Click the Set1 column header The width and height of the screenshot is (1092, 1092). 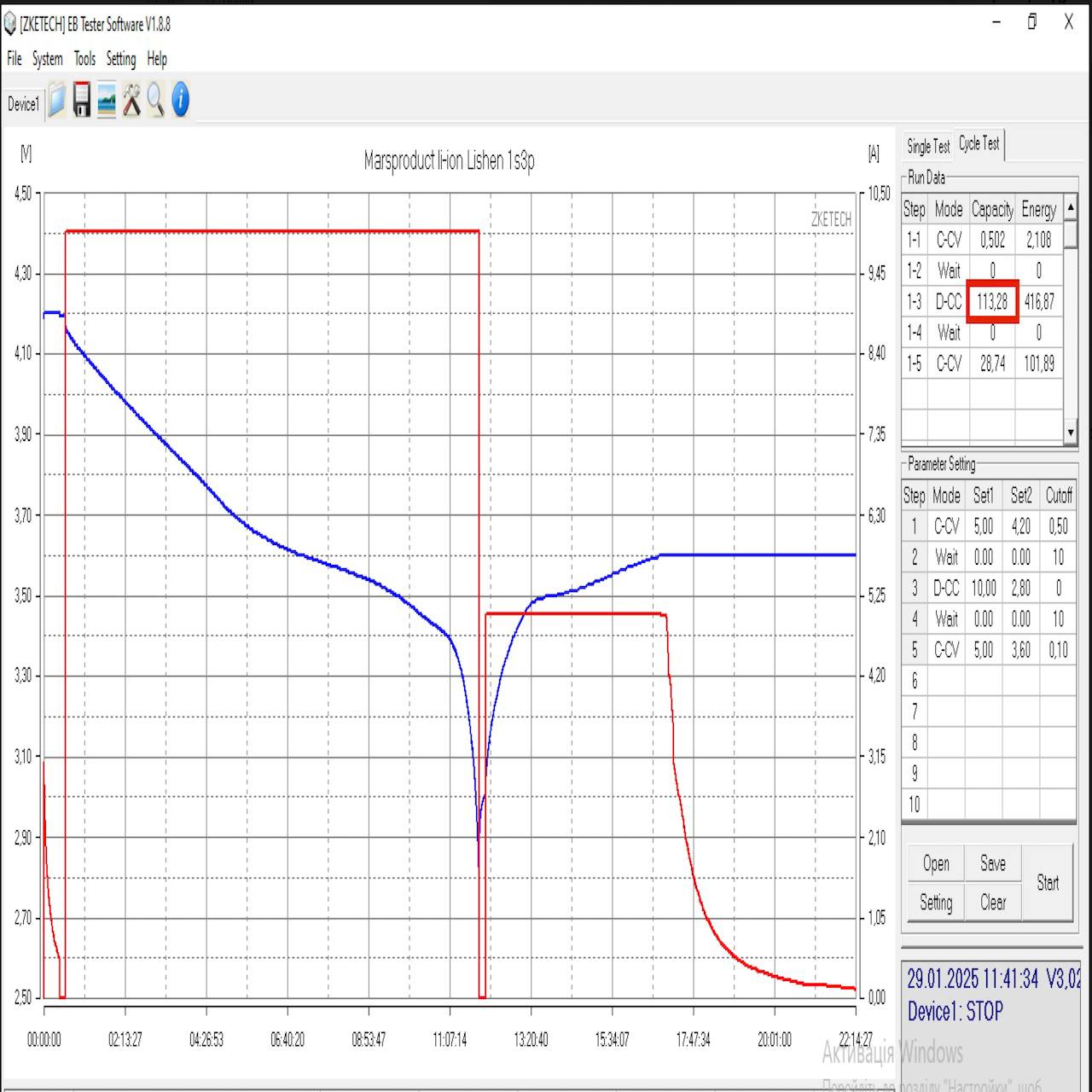(984, 496)
